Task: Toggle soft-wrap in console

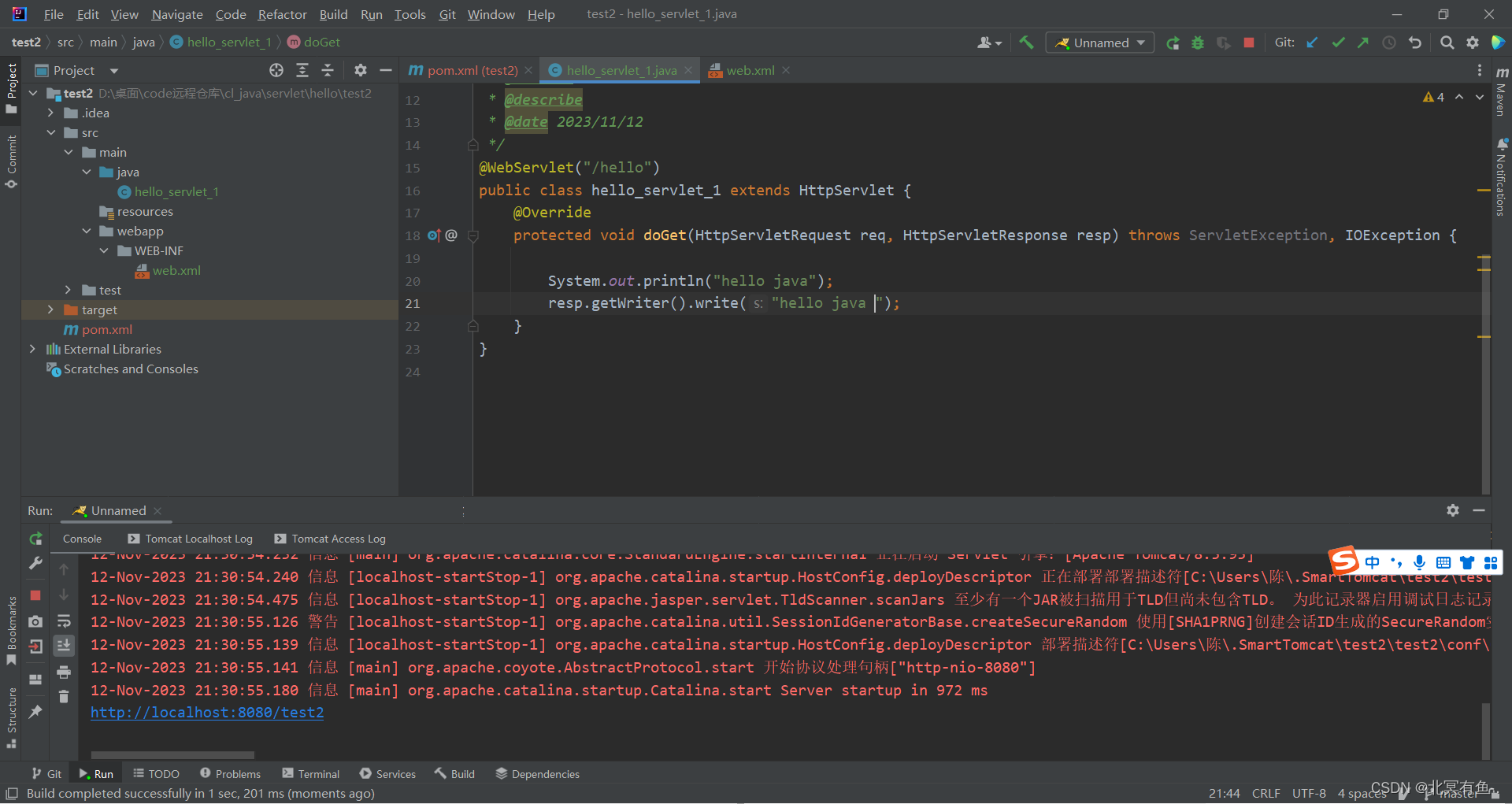Action: pos(64,621)
